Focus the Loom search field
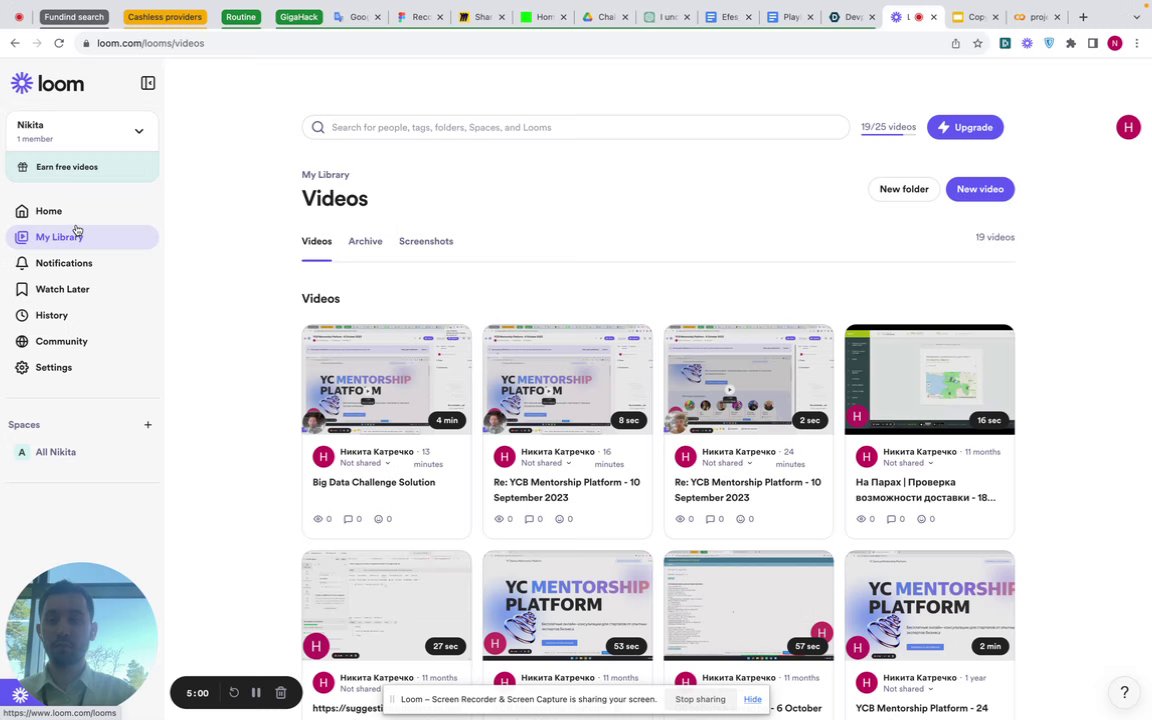The image size is (1152, 720). [x=575, y=127]
